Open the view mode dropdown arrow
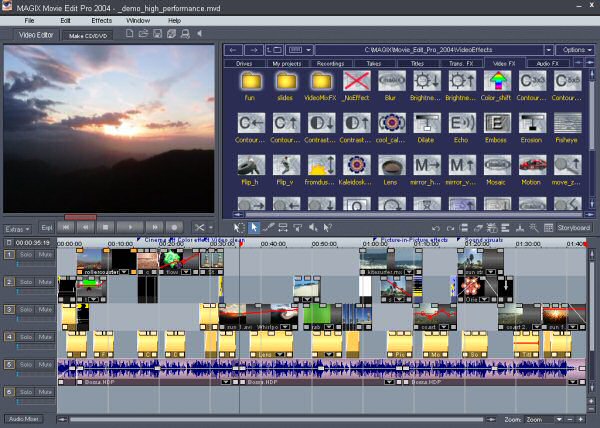The width and height of the screenshot is (600, 428). tap(308, 50)
